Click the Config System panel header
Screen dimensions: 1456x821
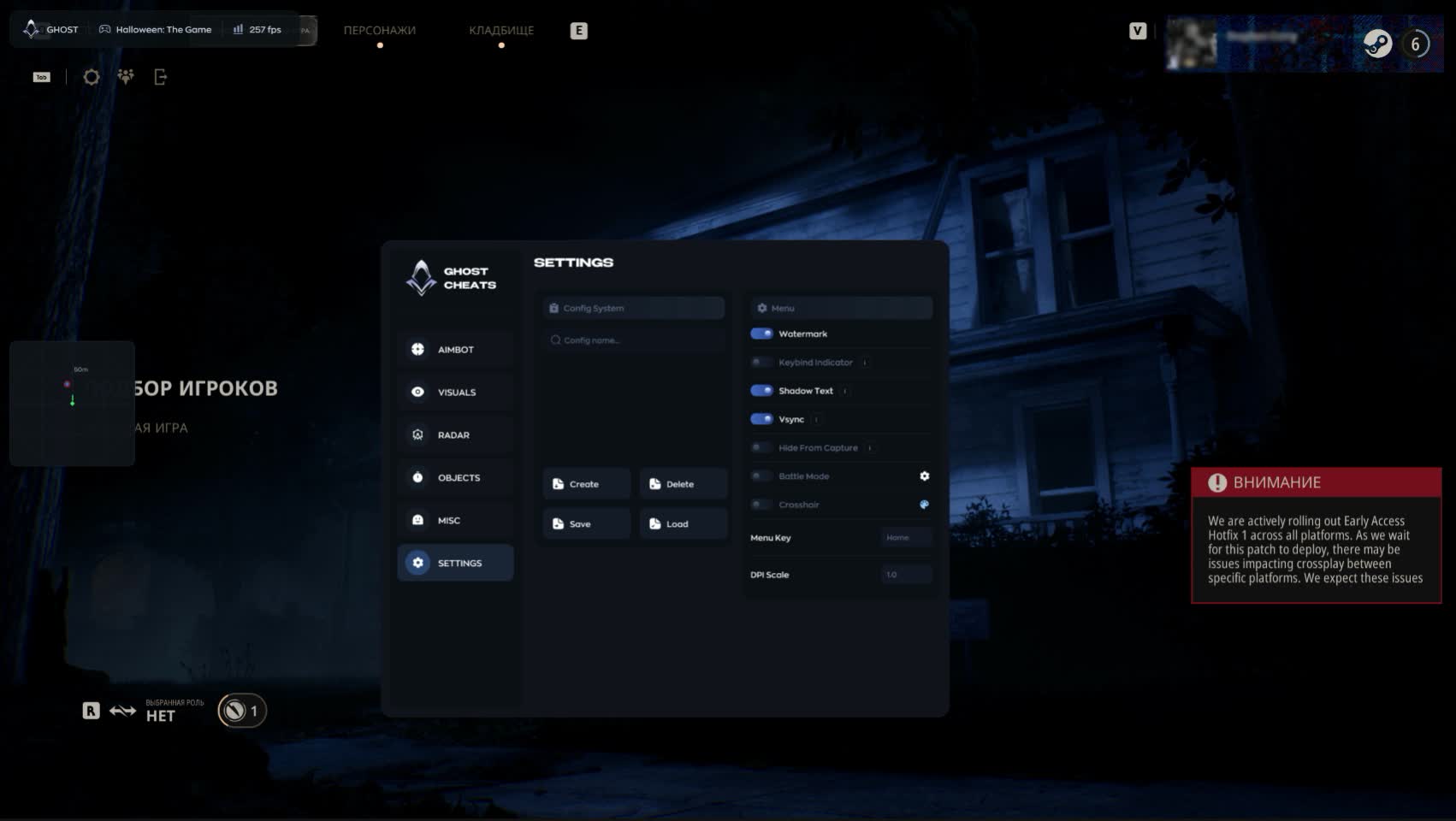click(x=634, y=308)
